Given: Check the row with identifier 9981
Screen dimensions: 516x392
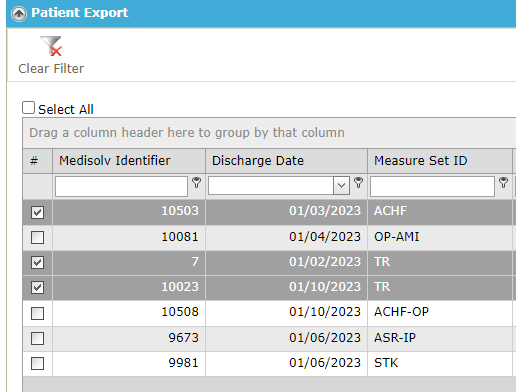Looking at the screenshot, I should (37, 363).
